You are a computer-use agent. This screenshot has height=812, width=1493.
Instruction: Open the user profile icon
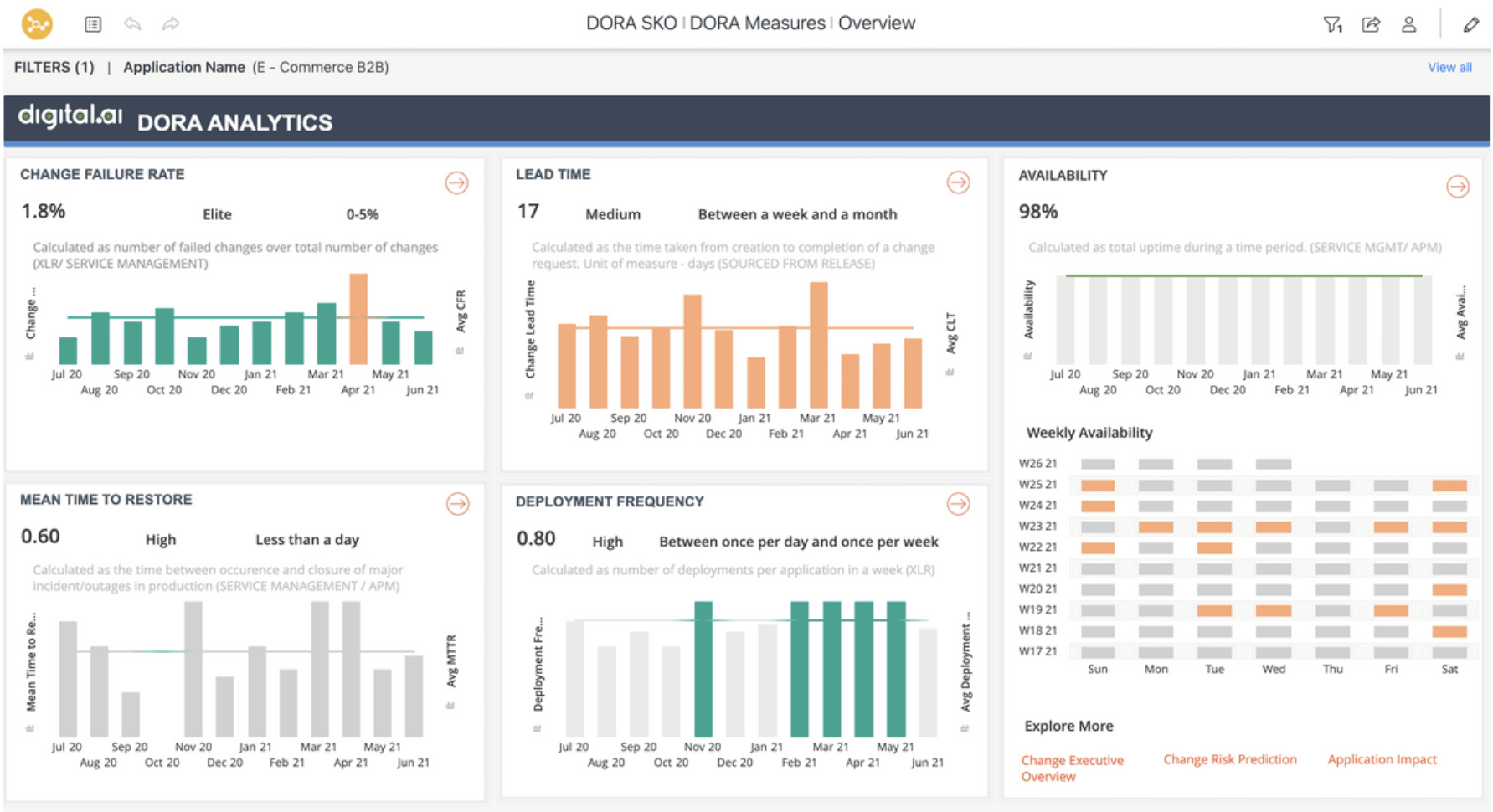coord(1410,24)
